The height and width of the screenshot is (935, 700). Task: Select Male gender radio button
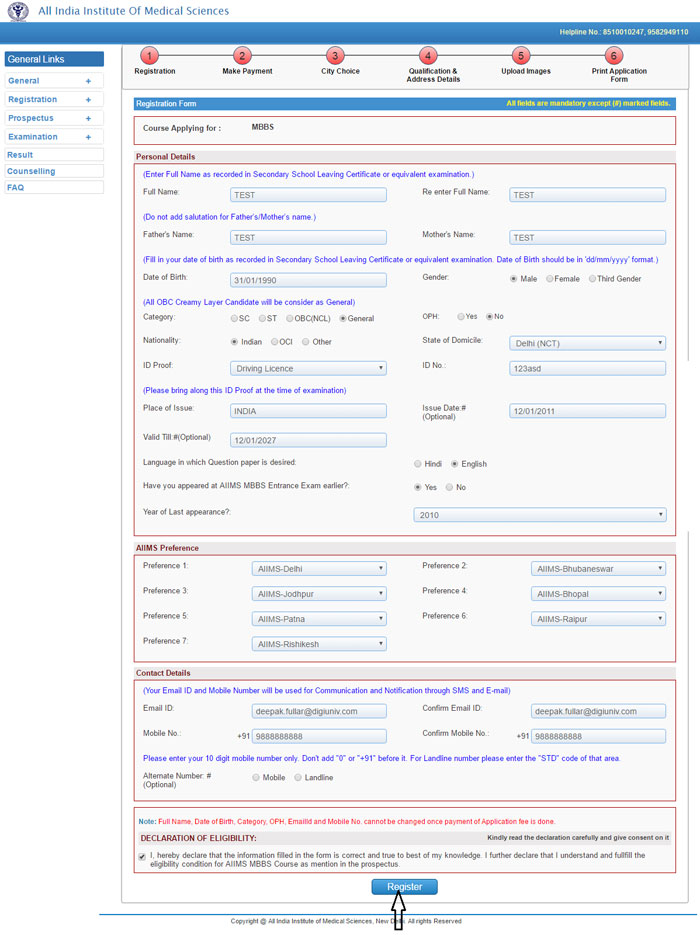(513, 278)
